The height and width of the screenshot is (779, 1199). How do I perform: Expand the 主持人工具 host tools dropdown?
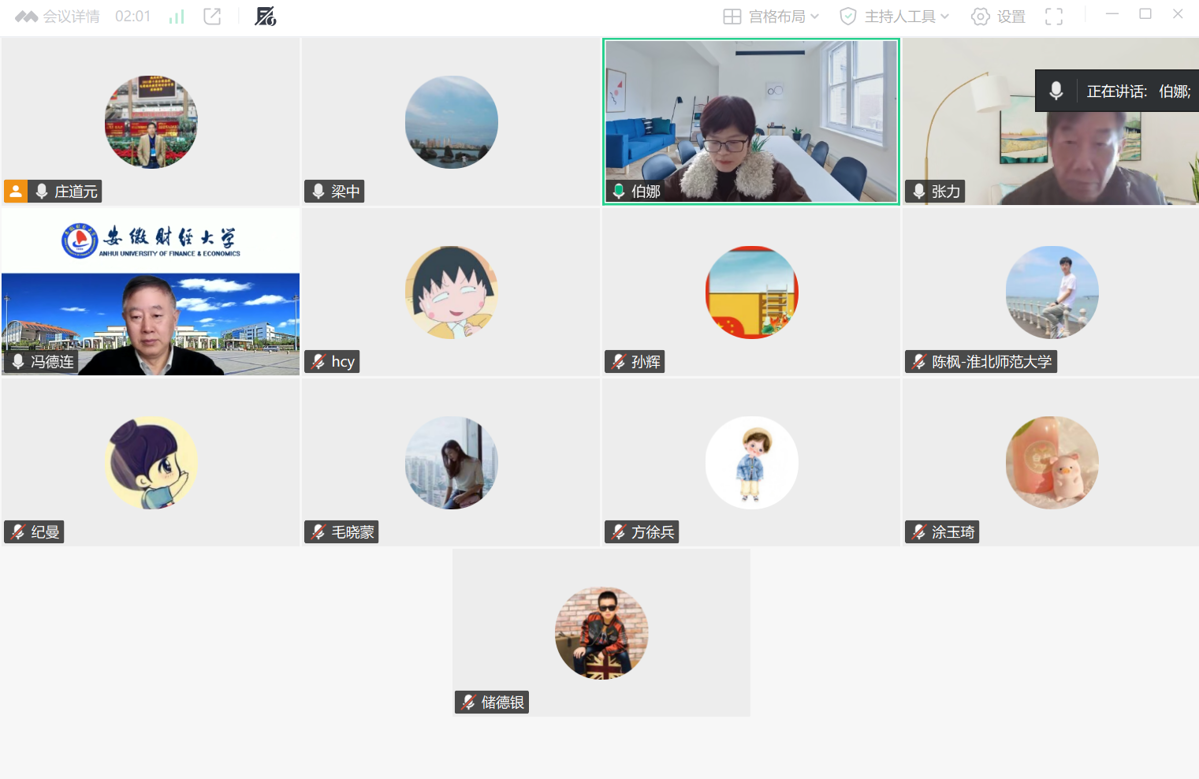point(894,17)
